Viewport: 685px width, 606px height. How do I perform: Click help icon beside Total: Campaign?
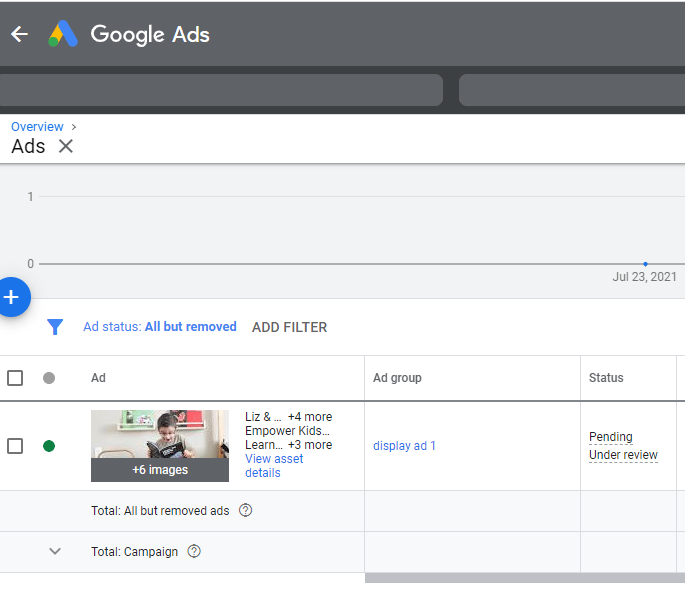[x=194, y=551]
